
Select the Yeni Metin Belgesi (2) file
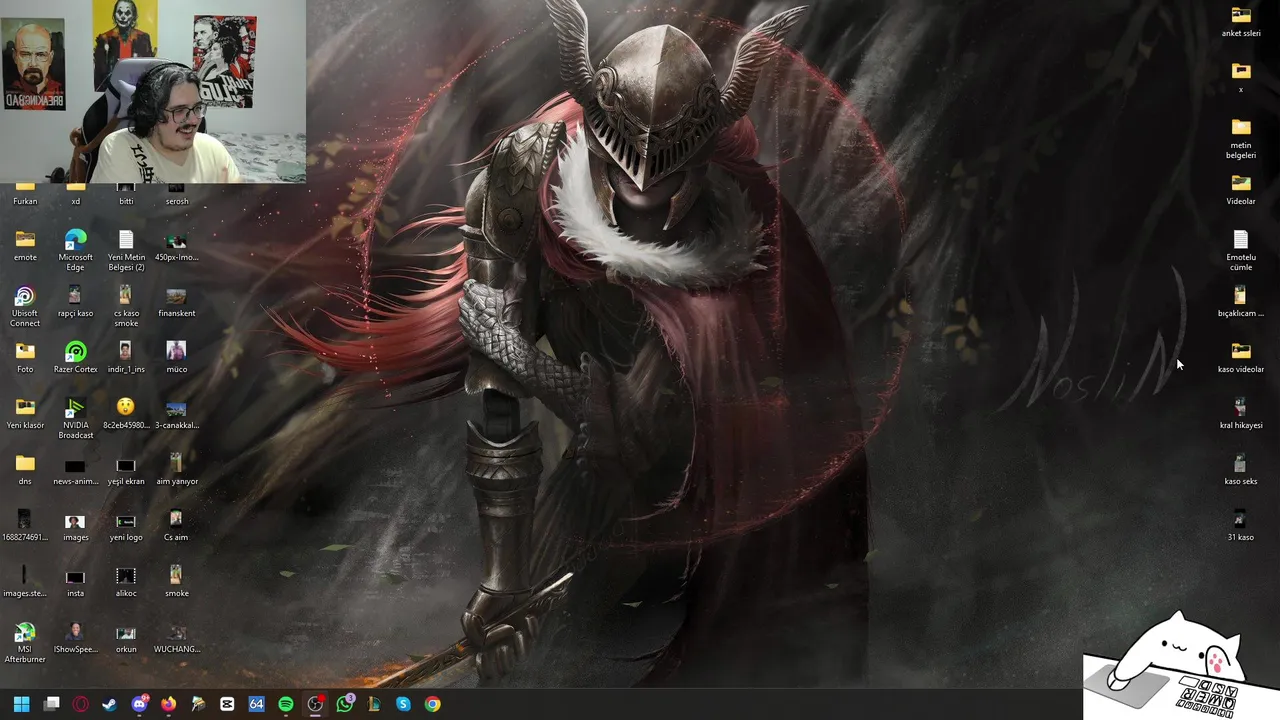pos(126,250)
